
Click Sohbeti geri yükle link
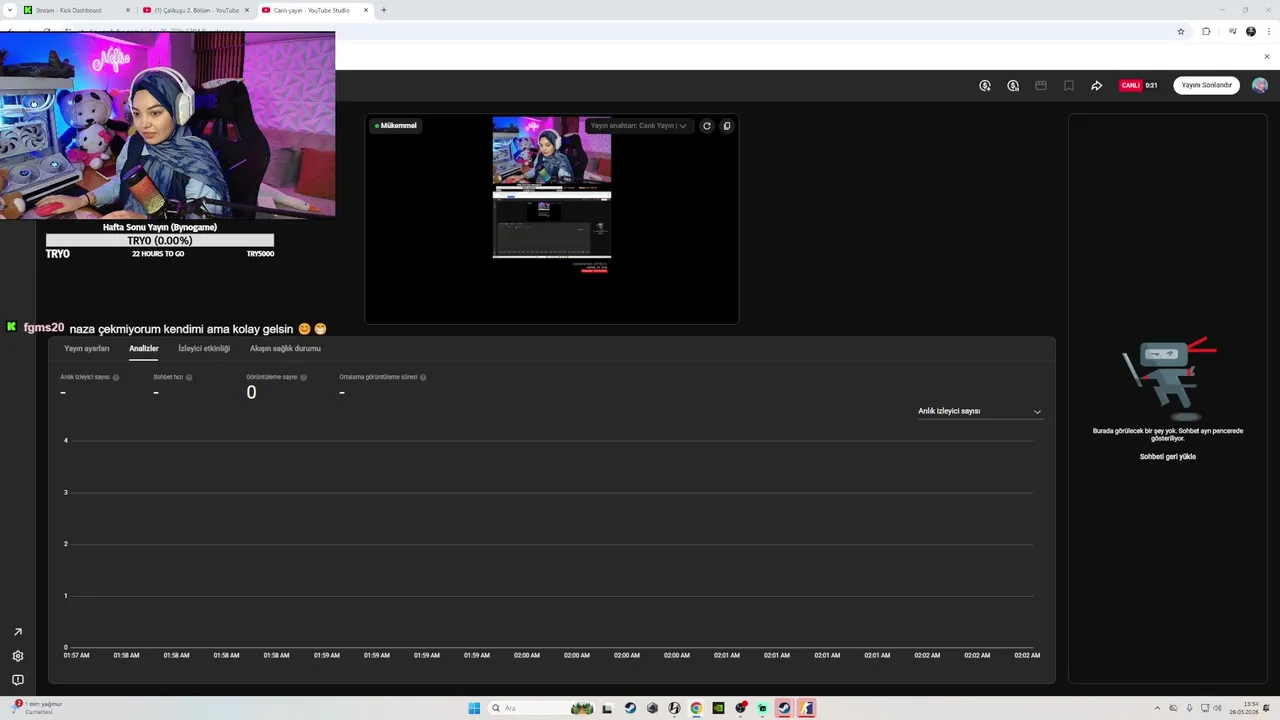pos(1168,457)
